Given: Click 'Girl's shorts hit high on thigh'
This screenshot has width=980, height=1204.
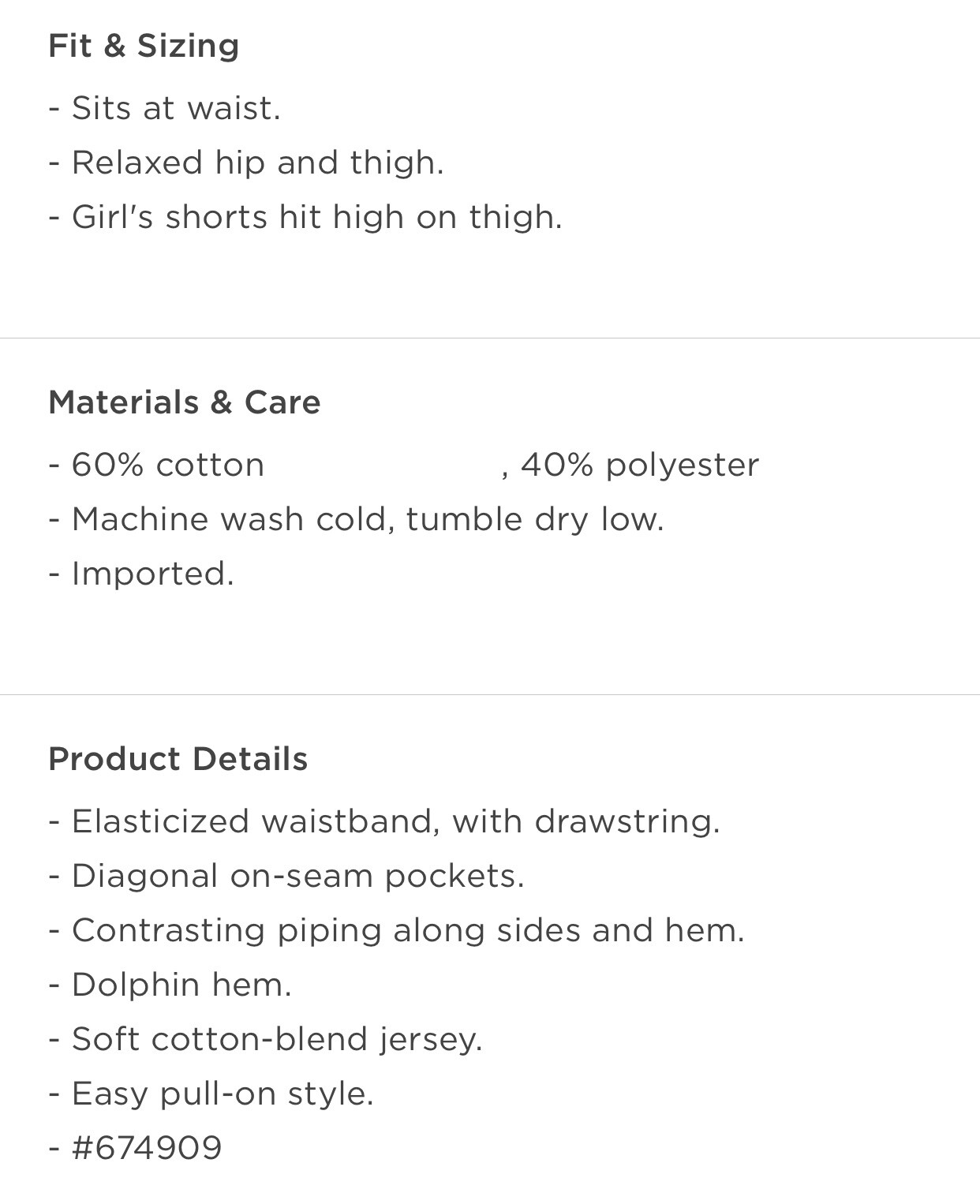Looking at the screenshot, I should [x=305, y=217].
